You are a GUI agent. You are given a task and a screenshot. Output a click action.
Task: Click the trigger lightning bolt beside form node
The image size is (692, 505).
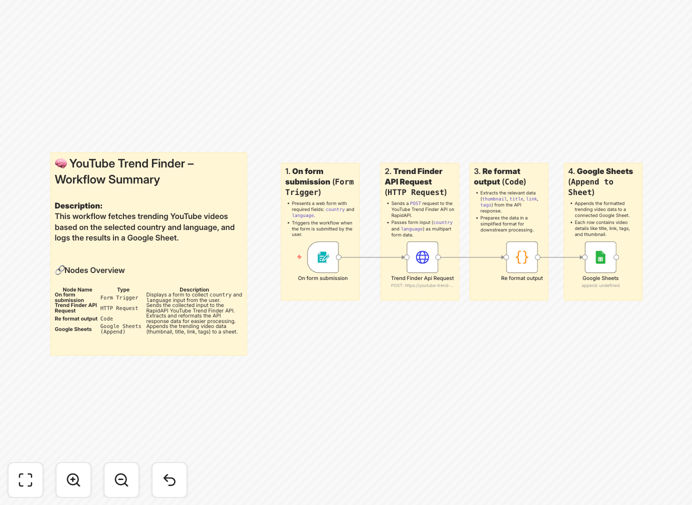tap(299, 257)
